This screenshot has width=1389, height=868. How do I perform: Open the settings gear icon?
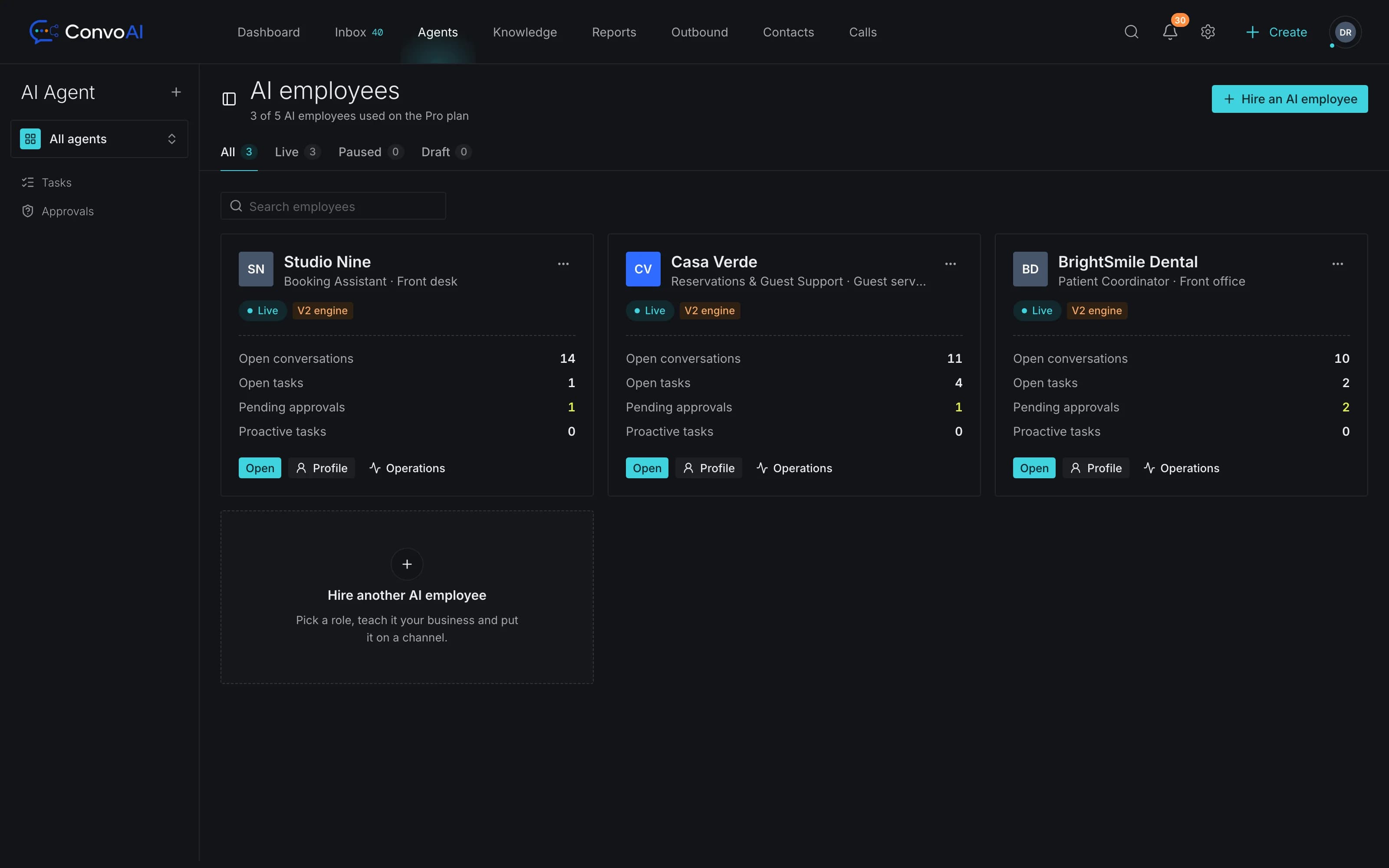(1208, 32)
